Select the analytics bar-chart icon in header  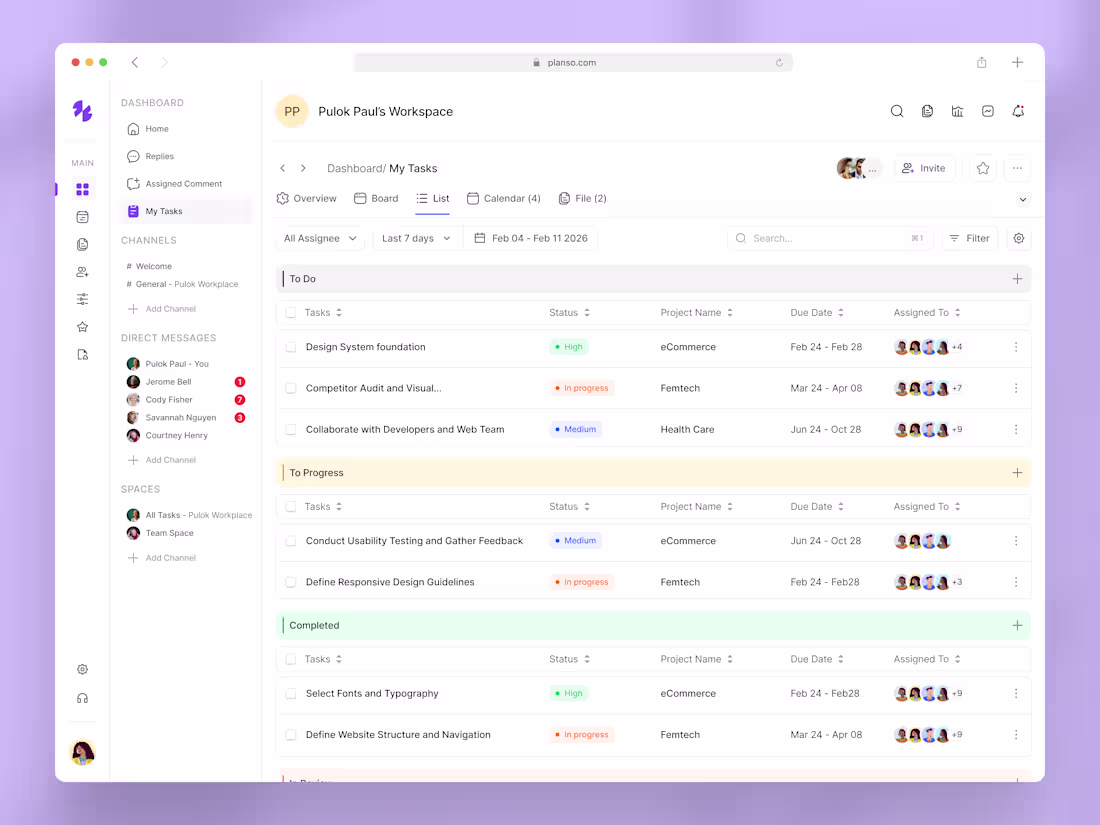click(x=957, y=111)
